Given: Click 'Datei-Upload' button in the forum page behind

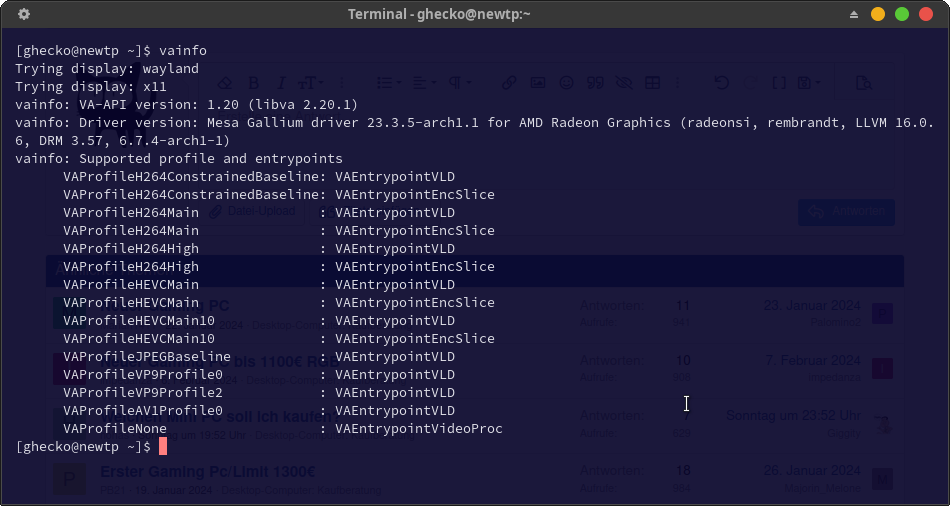Looking at the screenshot, I should pyautogui.click(x=253, y=211).
